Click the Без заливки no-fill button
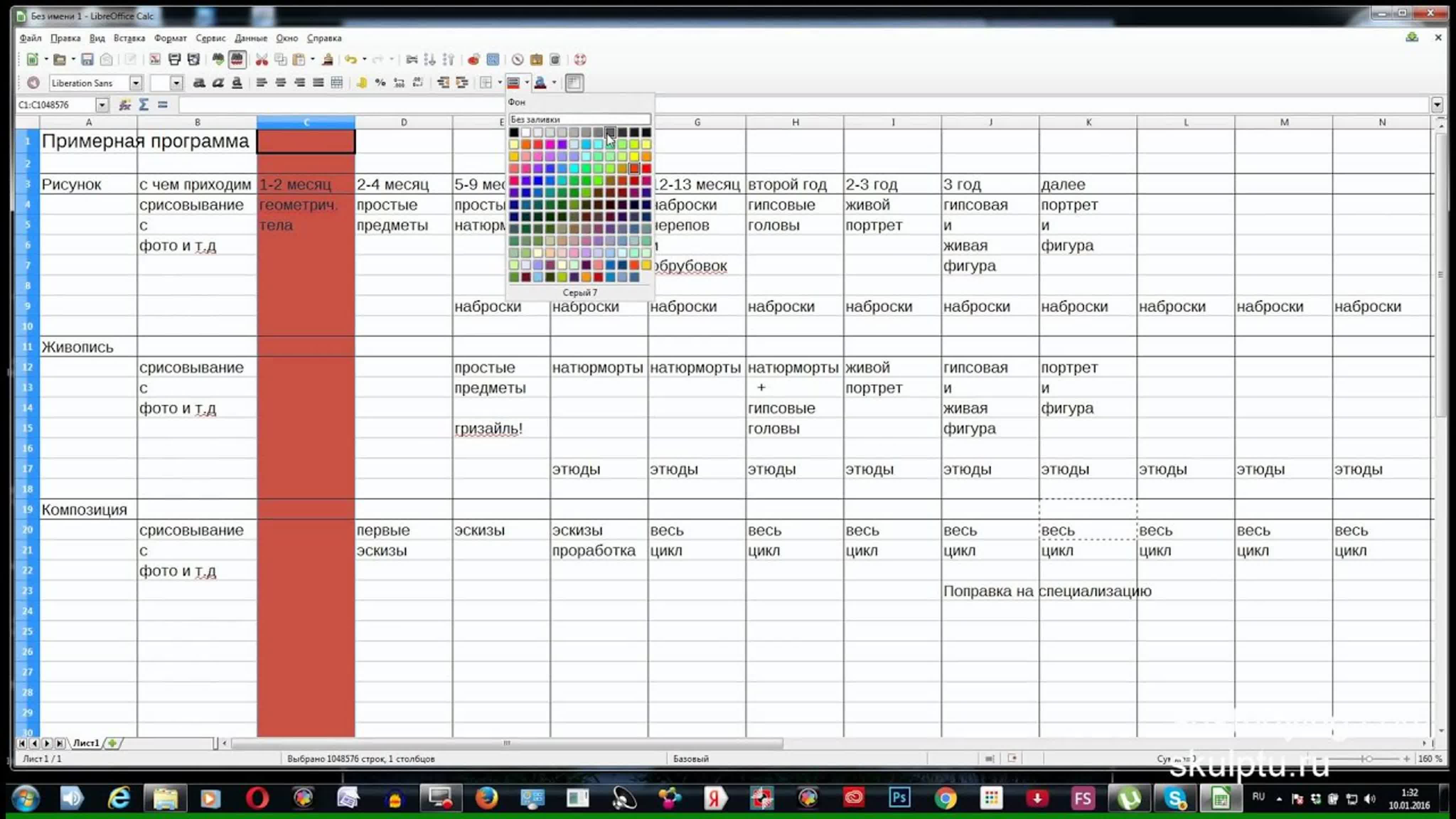Viewport: 1456px width, 819px height. [579, 119]
